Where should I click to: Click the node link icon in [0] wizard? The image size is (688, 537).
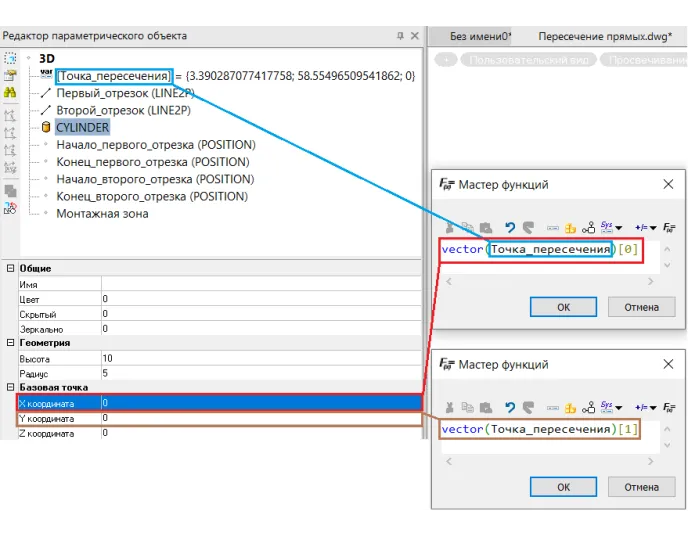click(x=588, y=227)
